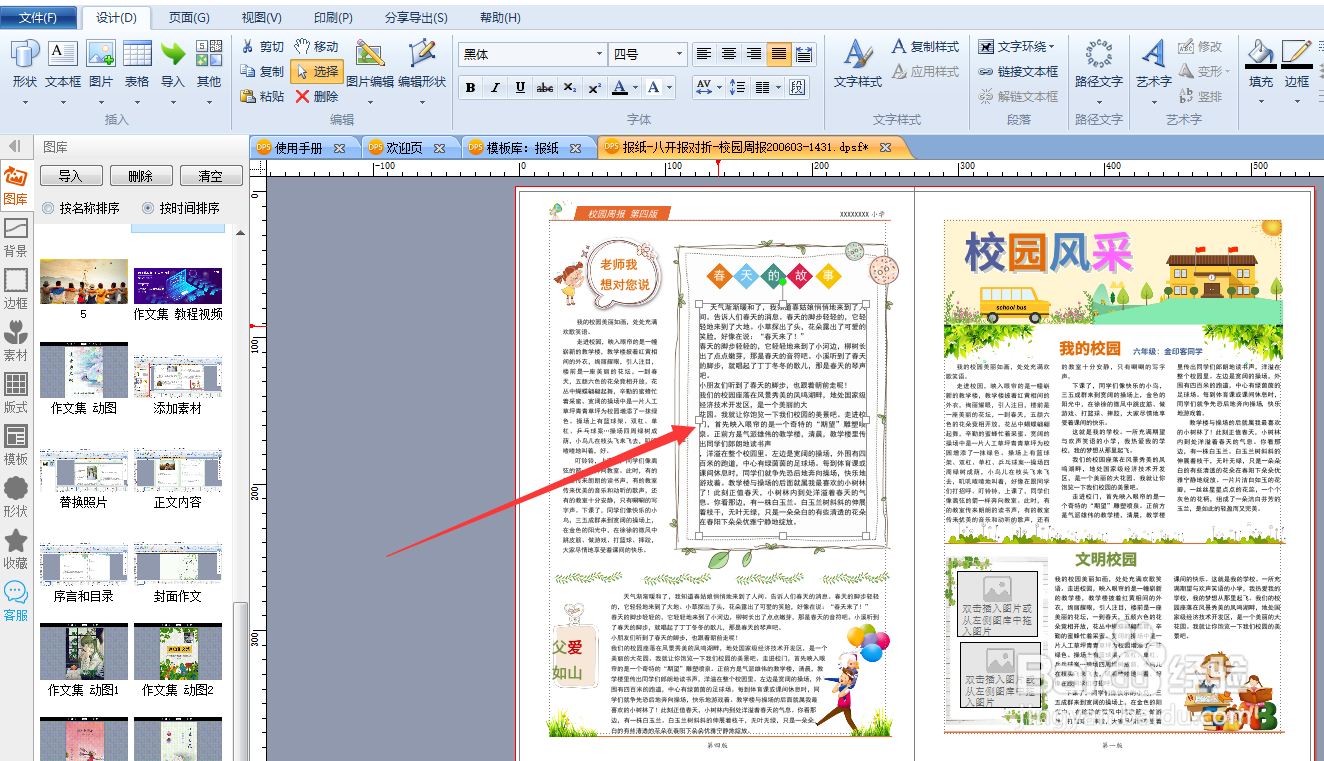Click the 清空 button in gallery panel
The height and width of the screenshot is (761, 1324).
pyautogui.click(x=210, y=175)
